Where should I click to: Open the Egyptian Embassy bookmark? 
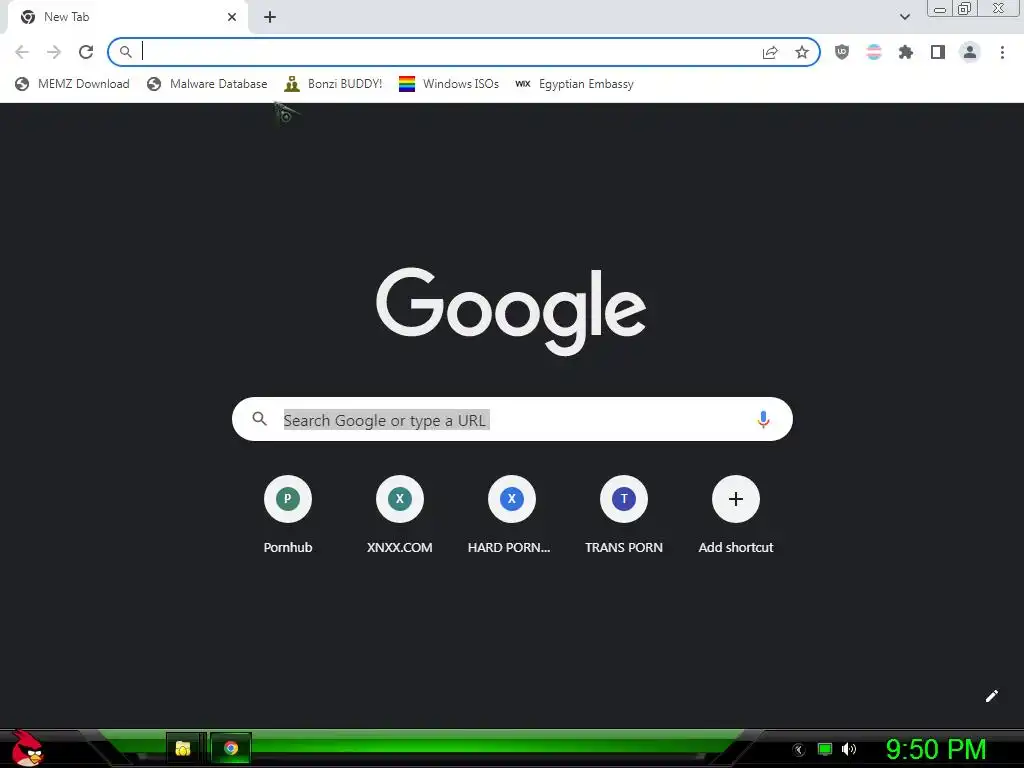pyautogui.click(x=575, y=84)
